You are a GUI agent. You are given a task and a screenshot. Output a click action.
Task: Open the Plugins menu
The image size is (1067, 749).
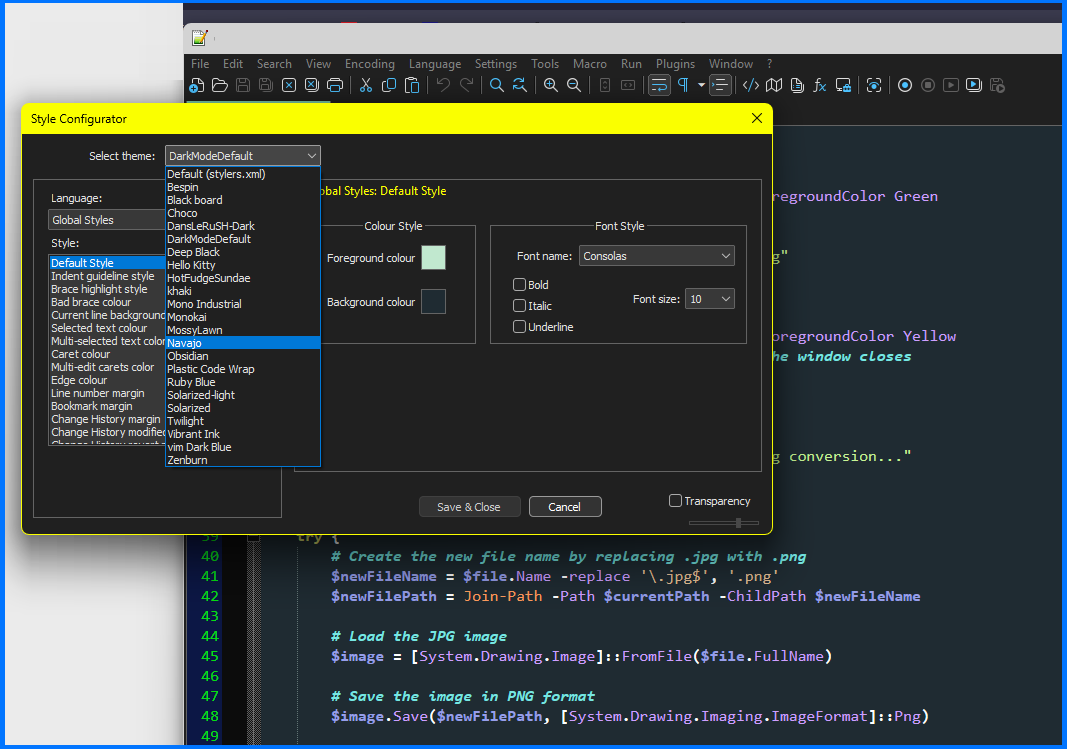pos(675,64)
